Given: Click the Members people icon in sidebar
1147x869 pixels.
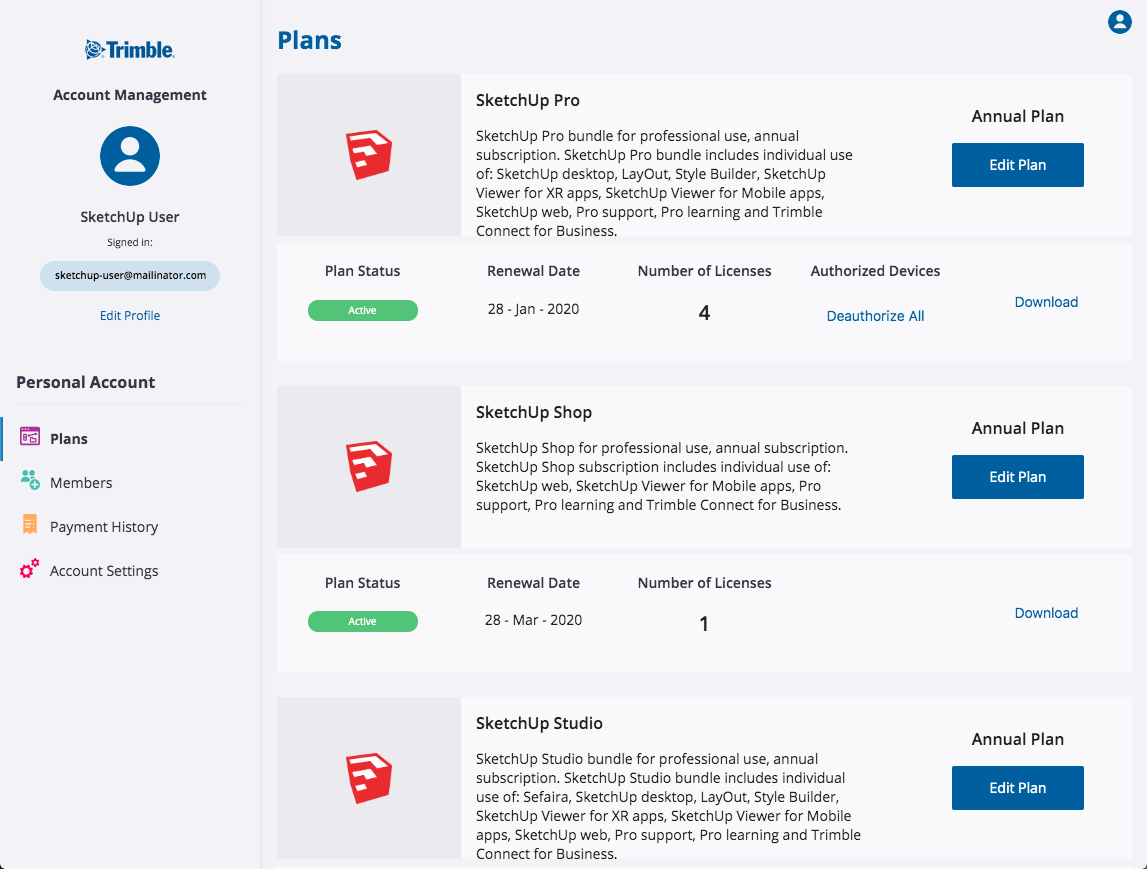Looking at the screenshot, I should click(x=30, y=480).
